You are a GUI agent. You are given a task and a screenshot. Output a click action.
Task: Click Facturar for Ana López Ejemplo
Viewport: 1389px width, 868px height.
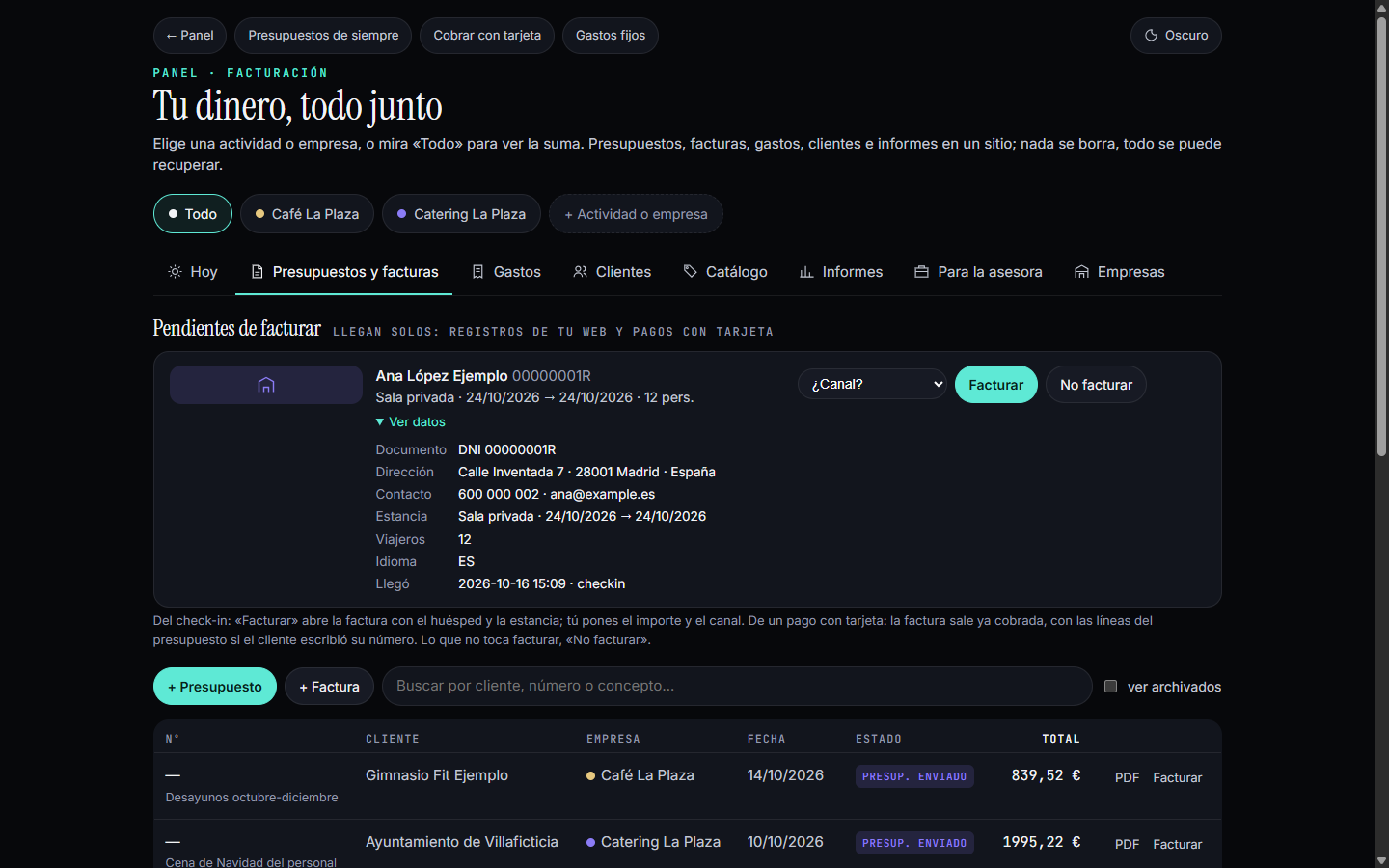[996, 385]
